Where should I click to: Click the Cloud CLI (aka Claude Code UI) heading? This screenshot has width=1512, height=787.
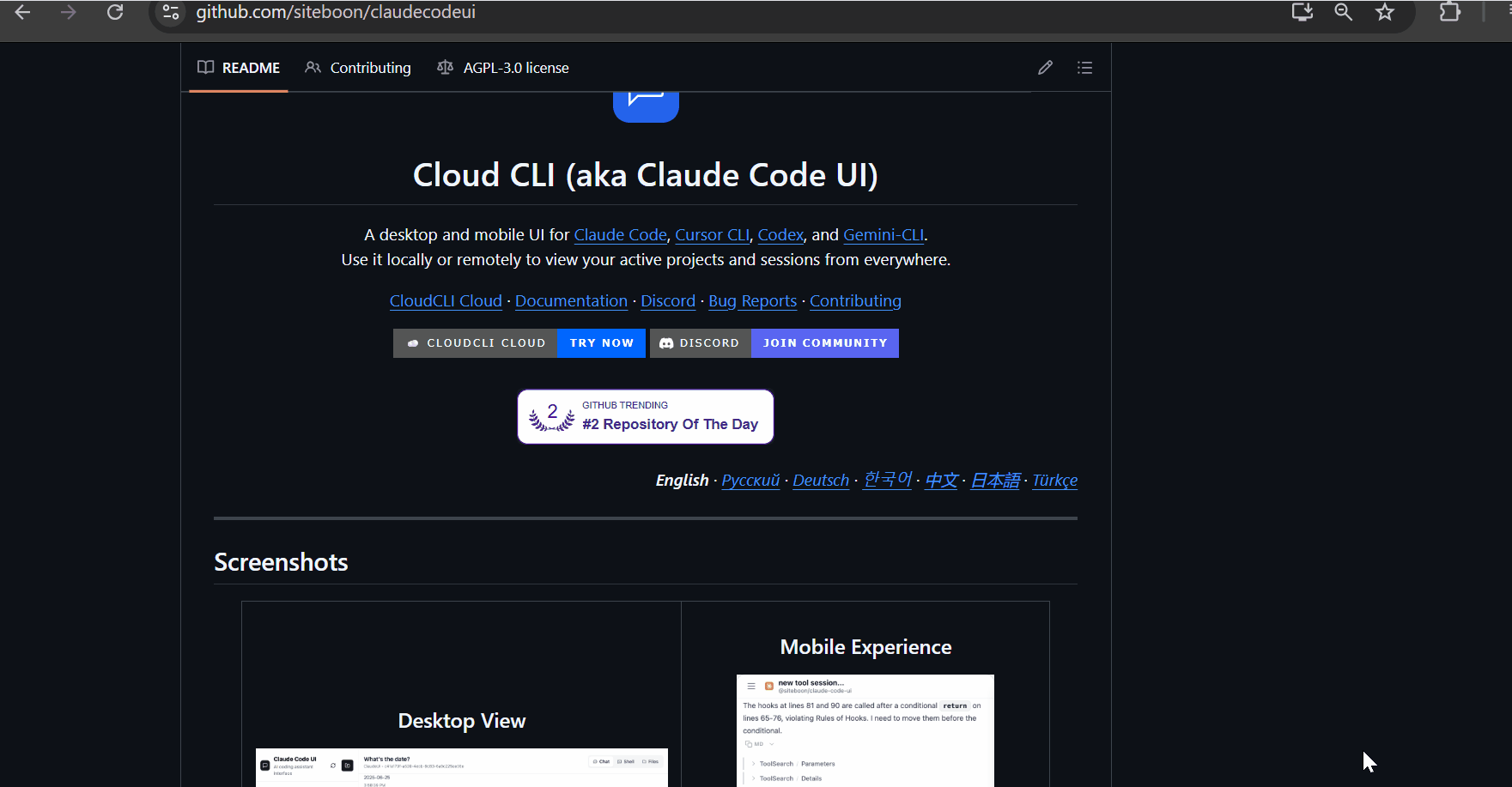(646, 175)
